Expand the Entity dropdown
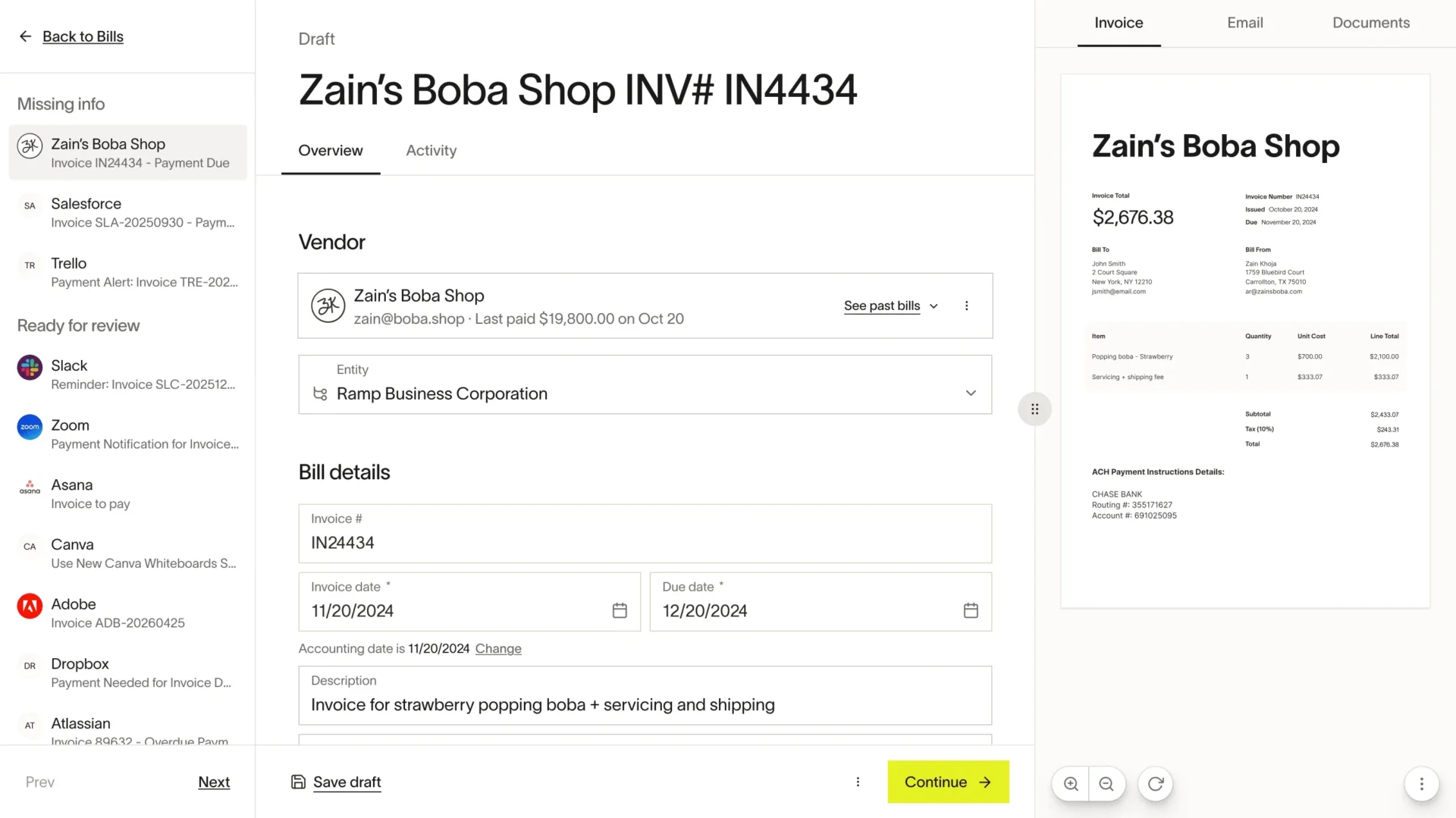The image size is (1456, 818). pos(971,393)
